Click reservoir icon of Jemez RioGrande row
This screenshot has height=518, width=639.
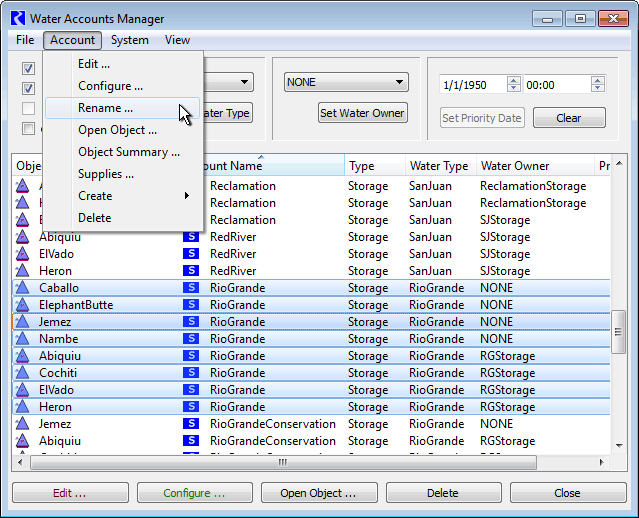[22, 322]
